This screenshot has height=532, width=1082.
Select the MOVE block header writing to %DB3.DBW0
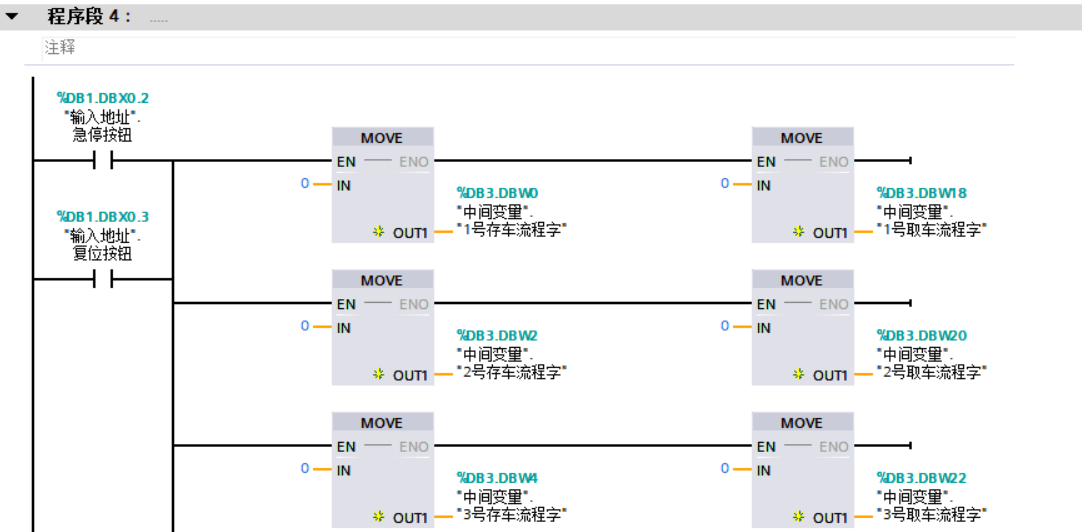382,138
